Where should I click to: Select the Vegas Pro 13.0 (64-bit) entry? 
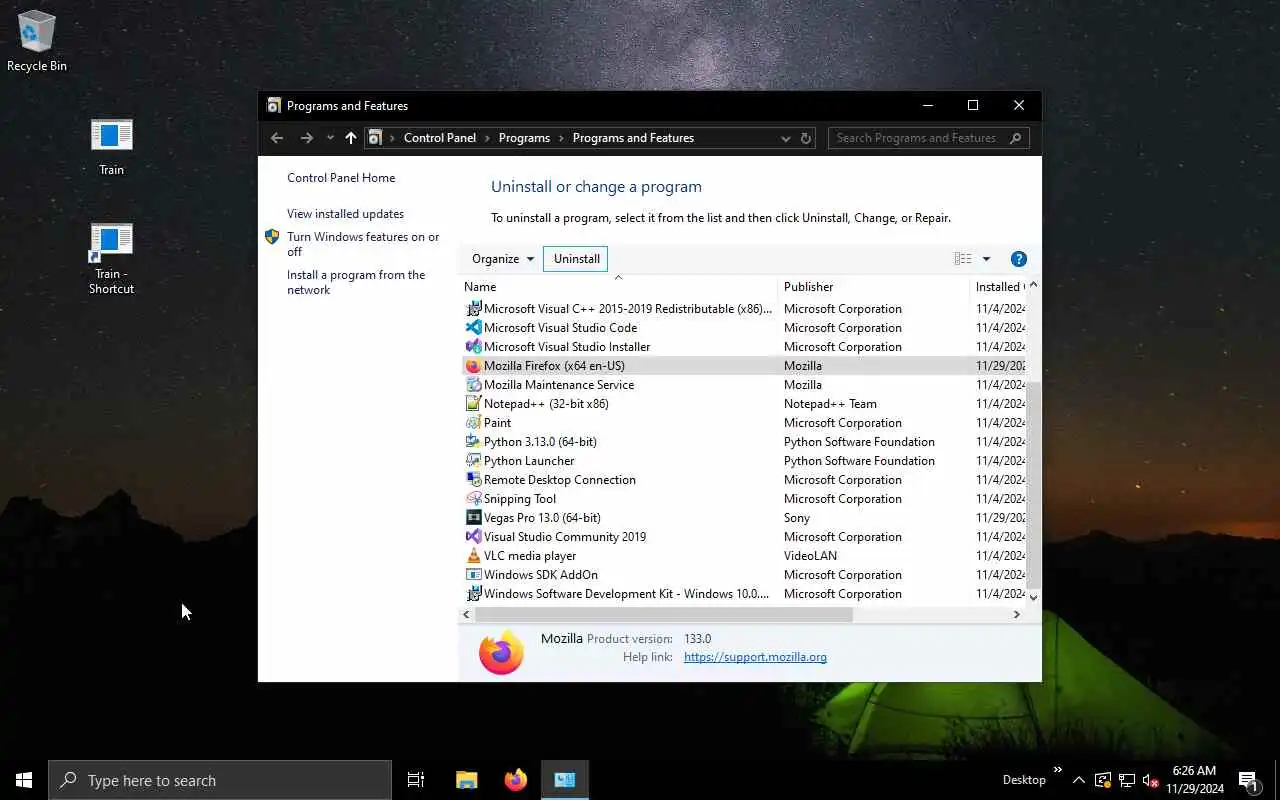pyautogui.click(x=744, y=518)
